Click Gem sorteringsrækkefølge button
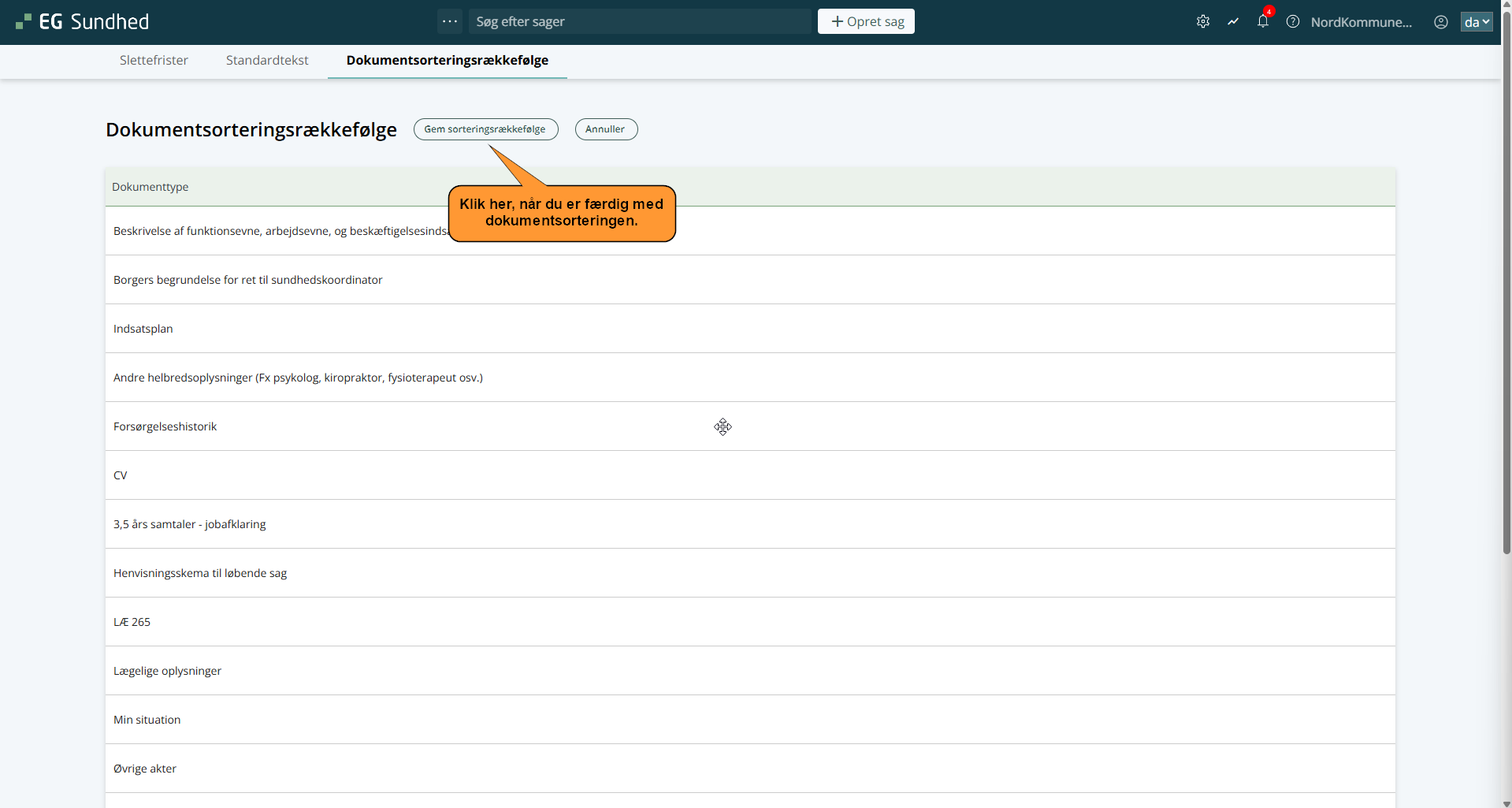Viewport: 1512px width, 808px height. (x=485, y=129)
